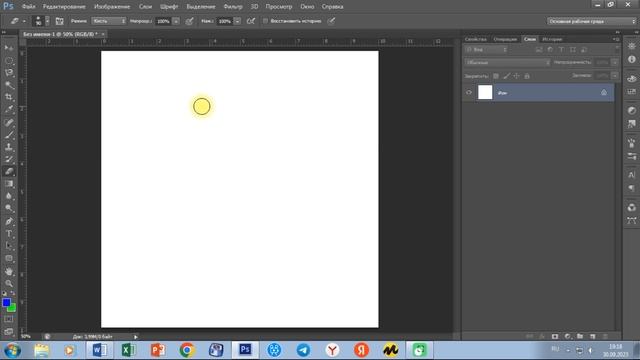Create a new layer in Layers panel
Viewport: 640px width, 360px height.
tap(593, 336)
